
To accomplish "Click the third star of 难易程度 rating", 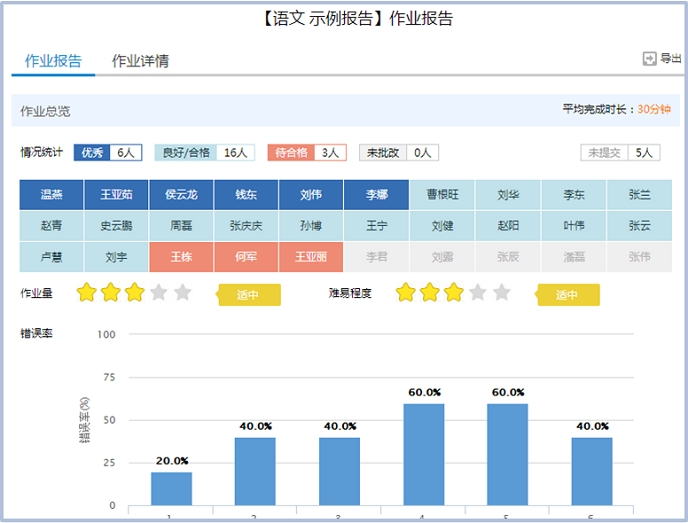I will pyautogui.click(x=453, y=293).
